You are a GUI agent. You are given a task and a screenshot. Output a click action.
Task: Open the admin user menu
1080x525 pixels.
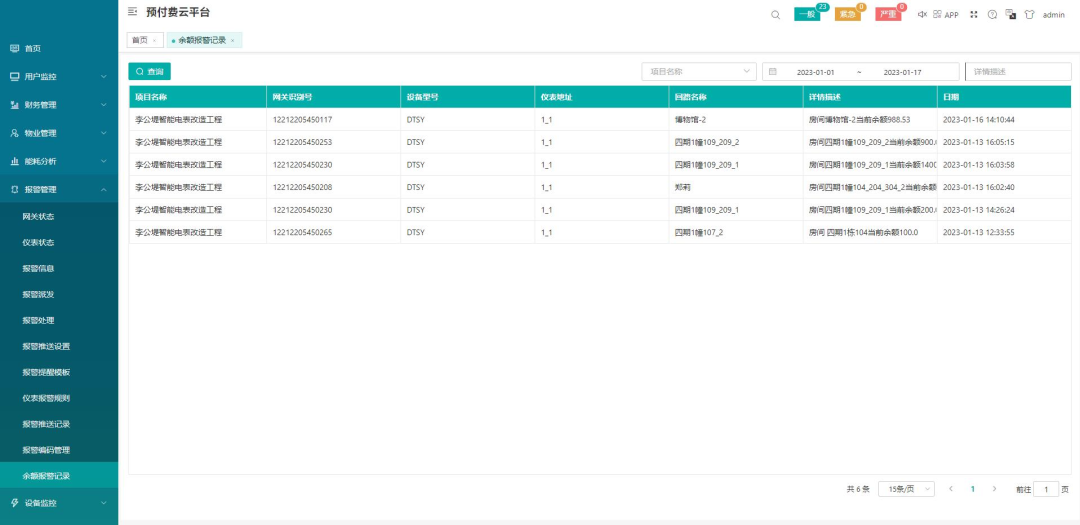(x=1054, y=14)
